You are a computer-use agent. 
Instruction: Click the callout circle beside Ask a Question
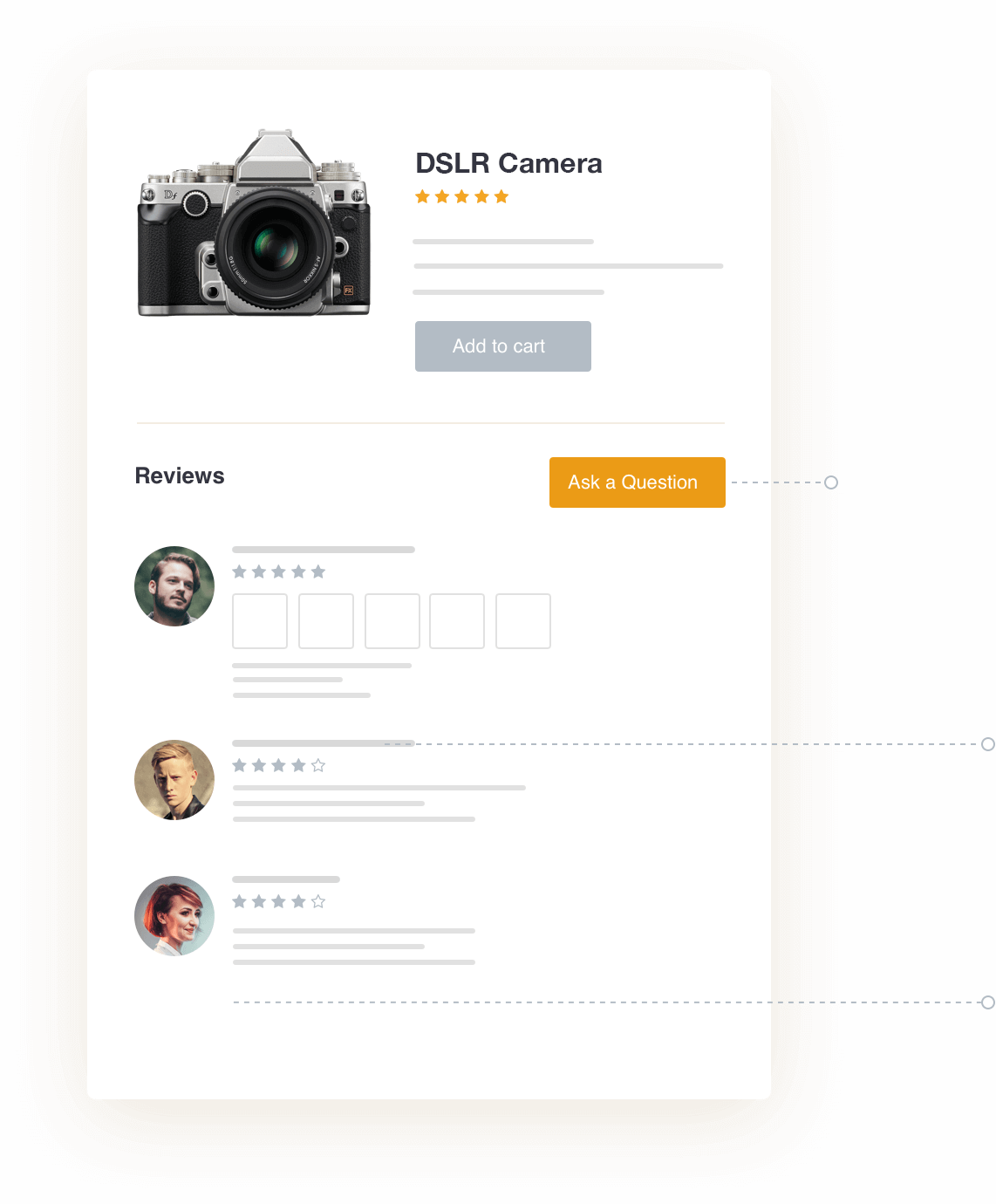click(831, 482)
